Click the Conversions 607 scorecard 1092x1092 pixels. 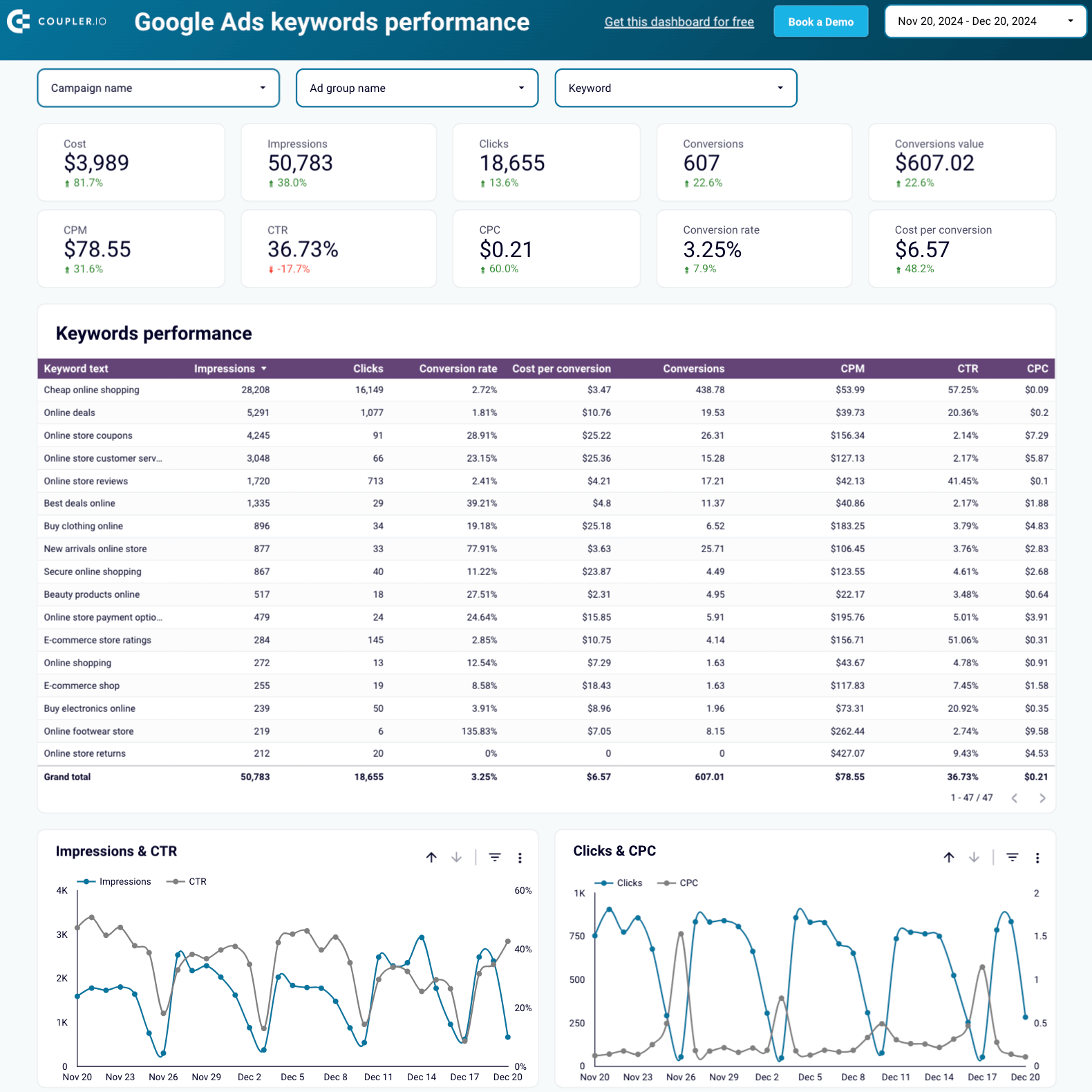tap(754, 162)
